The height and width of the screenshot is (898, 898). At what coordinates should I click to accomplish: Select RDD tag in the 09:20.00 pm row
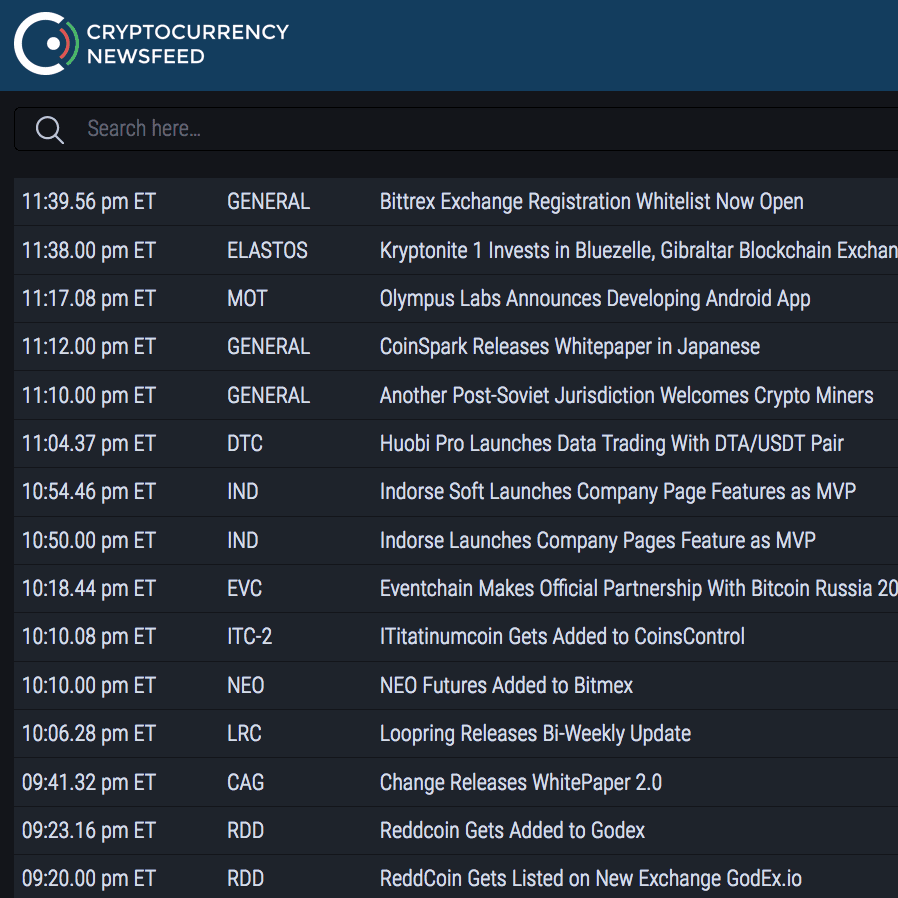click(245, 878)
